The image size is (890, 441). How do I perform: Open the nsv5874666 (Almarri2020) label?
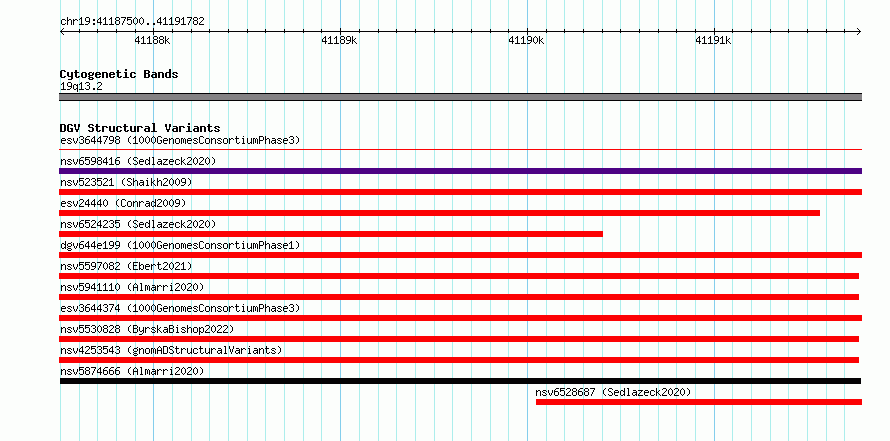tap(132, 371)
